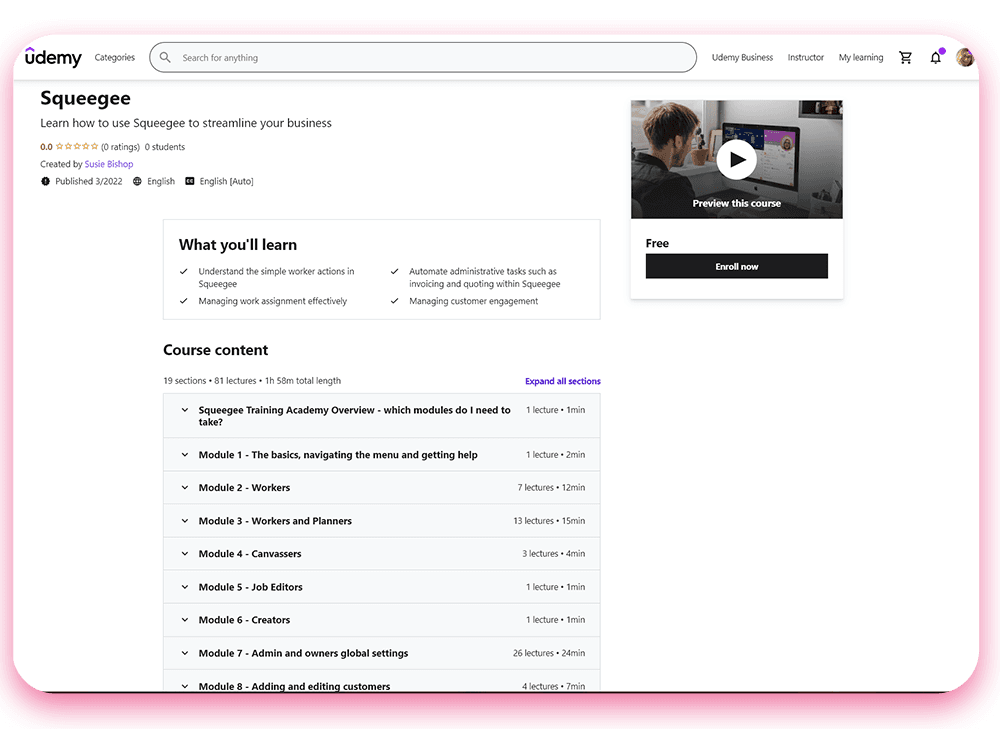Screen dimensions: 1000x729
Task: Open the Categories menu
Action: click(114, 58)
